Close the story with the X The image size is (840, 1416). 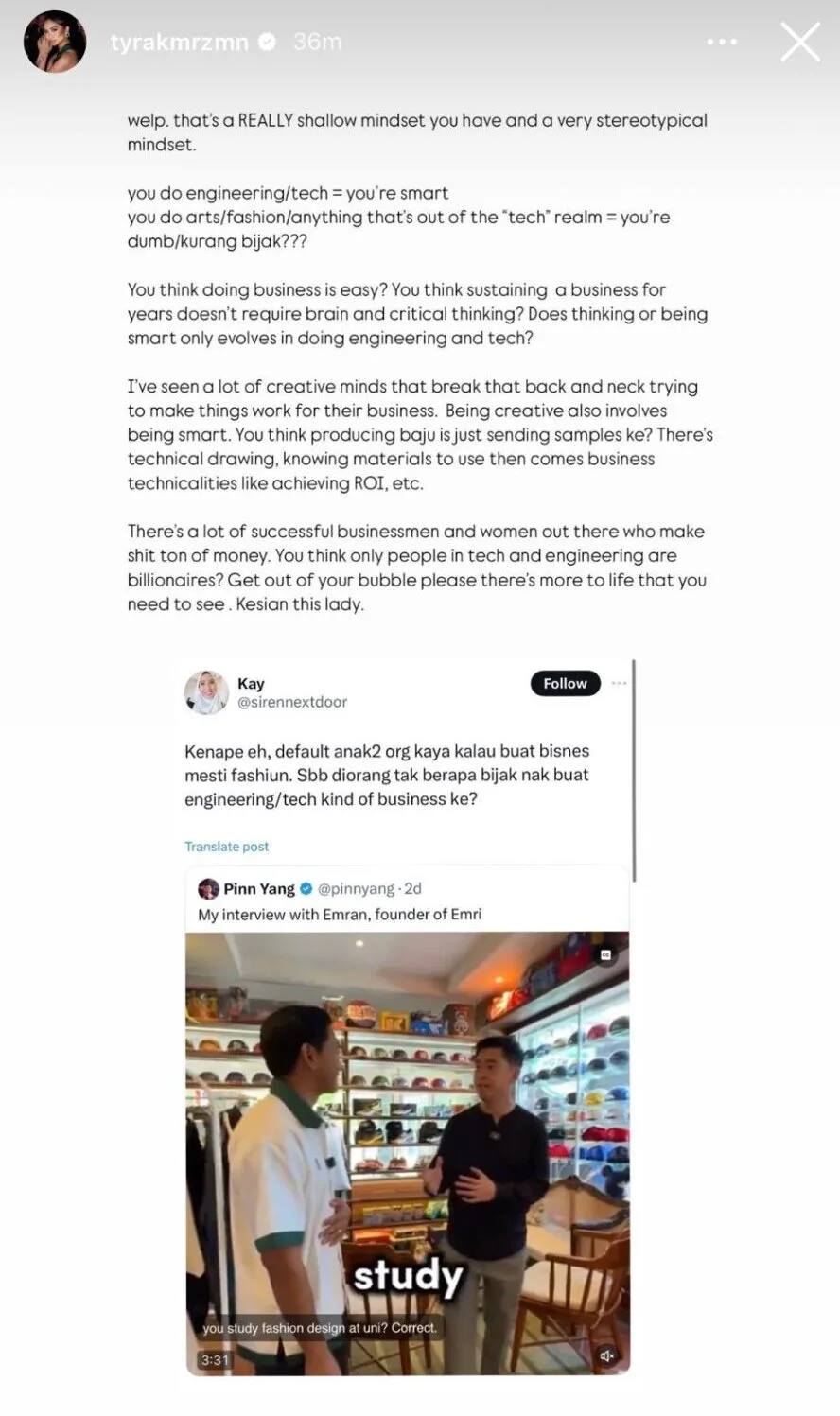[800, 42]
